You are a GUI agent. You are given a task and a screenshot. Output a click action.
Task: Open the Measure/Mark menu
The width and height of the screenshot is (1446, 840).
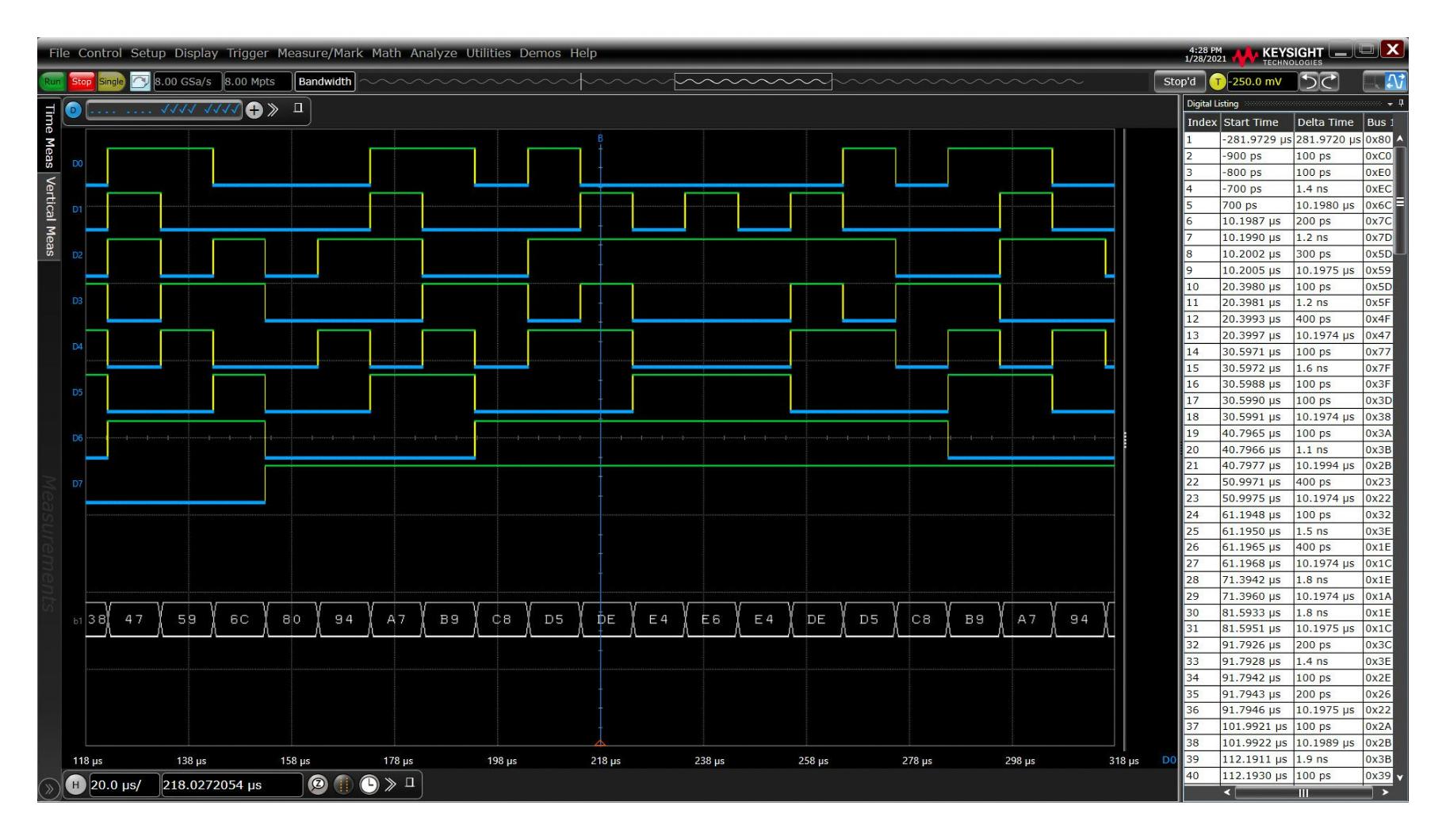[x=320, y=53]
